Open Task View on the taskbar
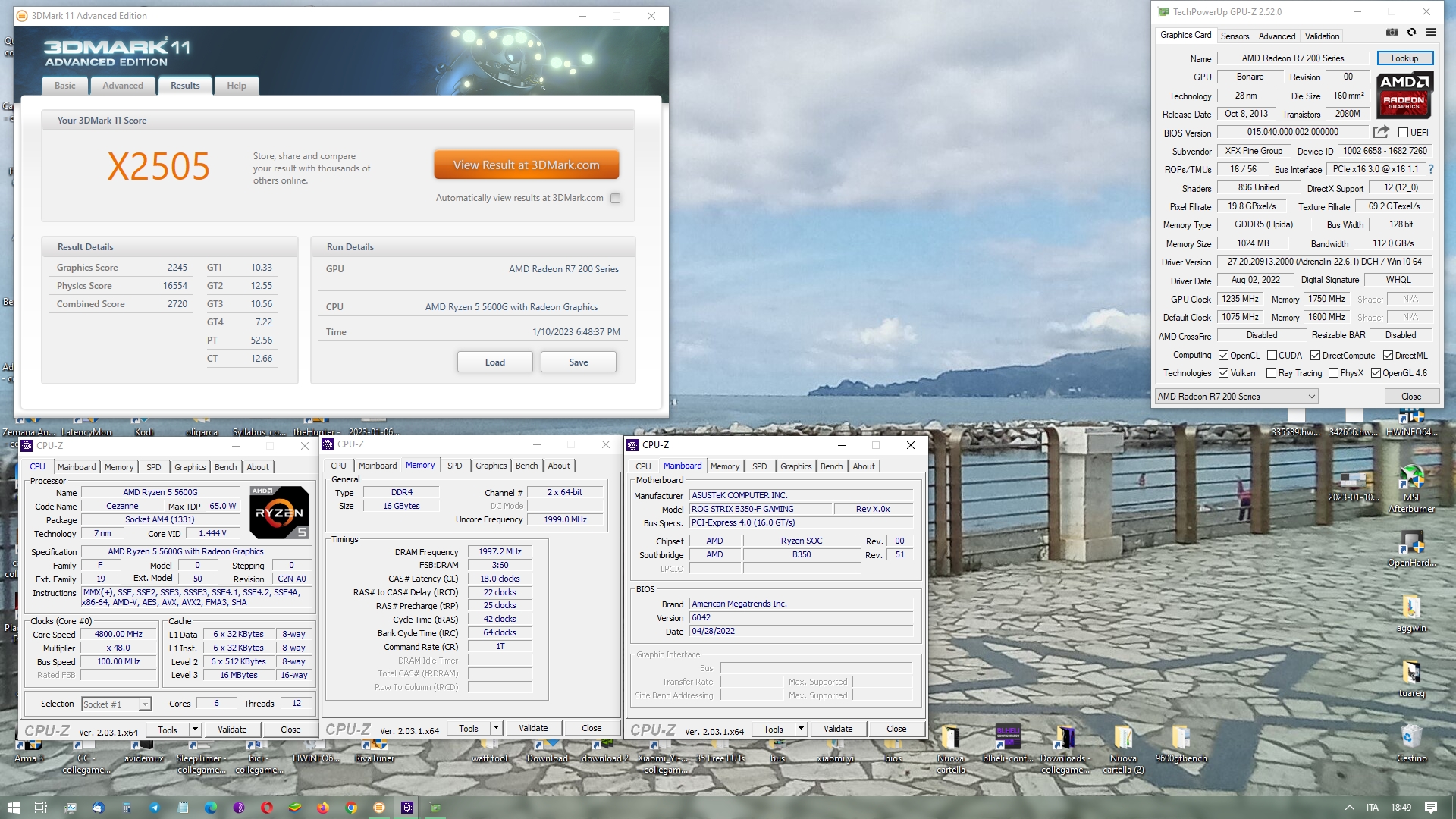1456x819 pixels. [x=41, y=808]
